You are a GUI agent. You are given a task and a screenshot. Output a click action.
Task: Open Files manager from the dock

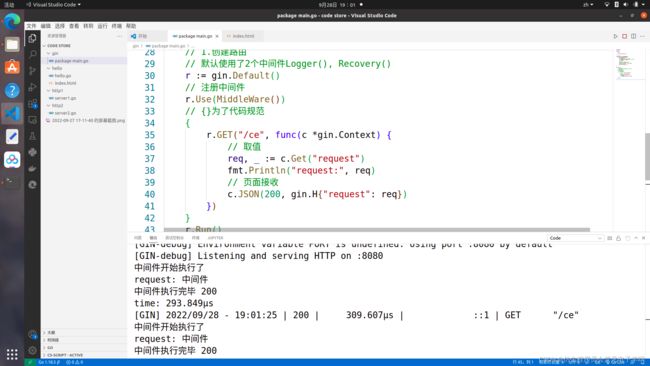[12, 44]
